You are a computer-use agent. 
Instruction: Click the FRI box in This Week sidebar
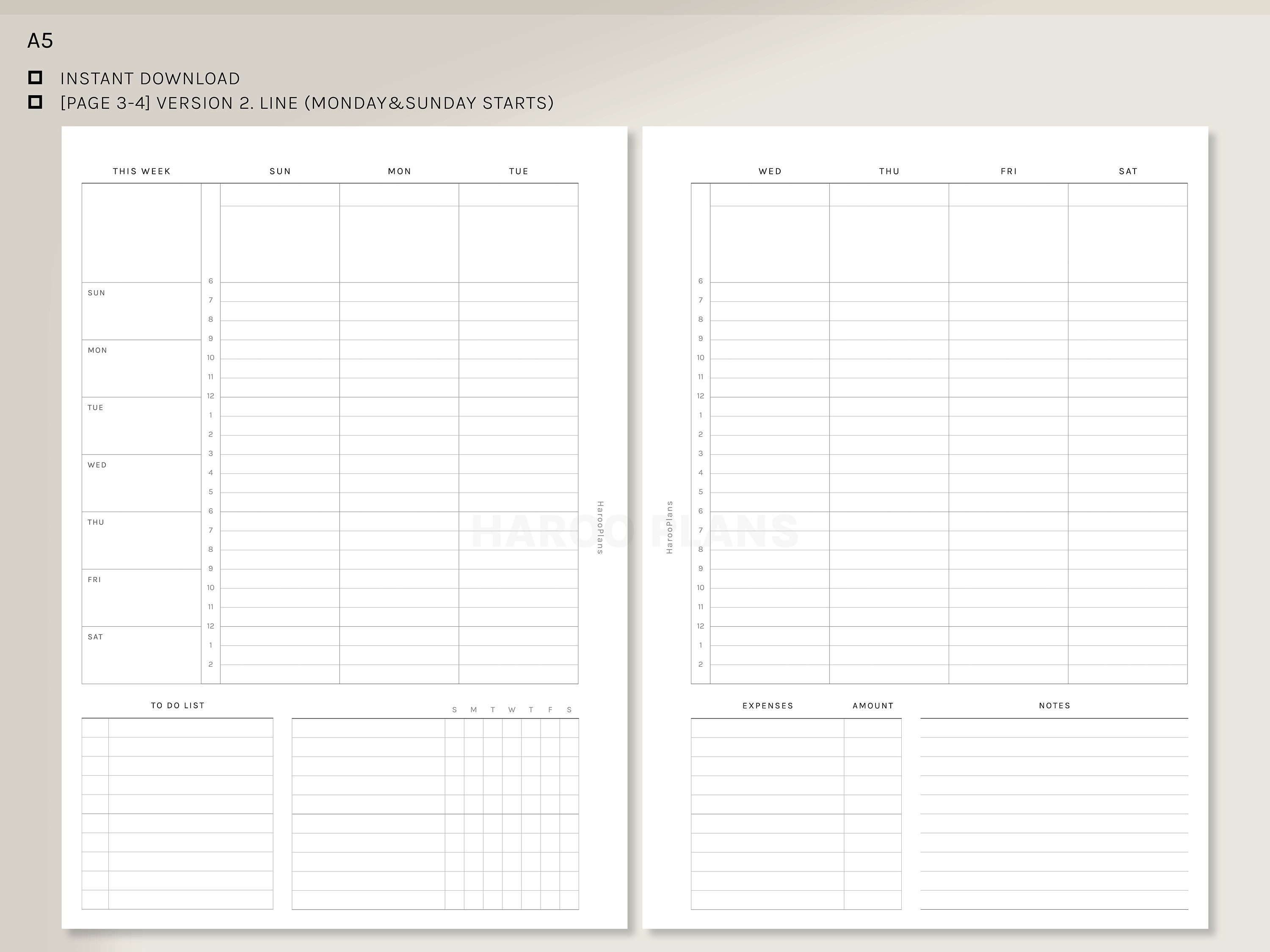141,598
